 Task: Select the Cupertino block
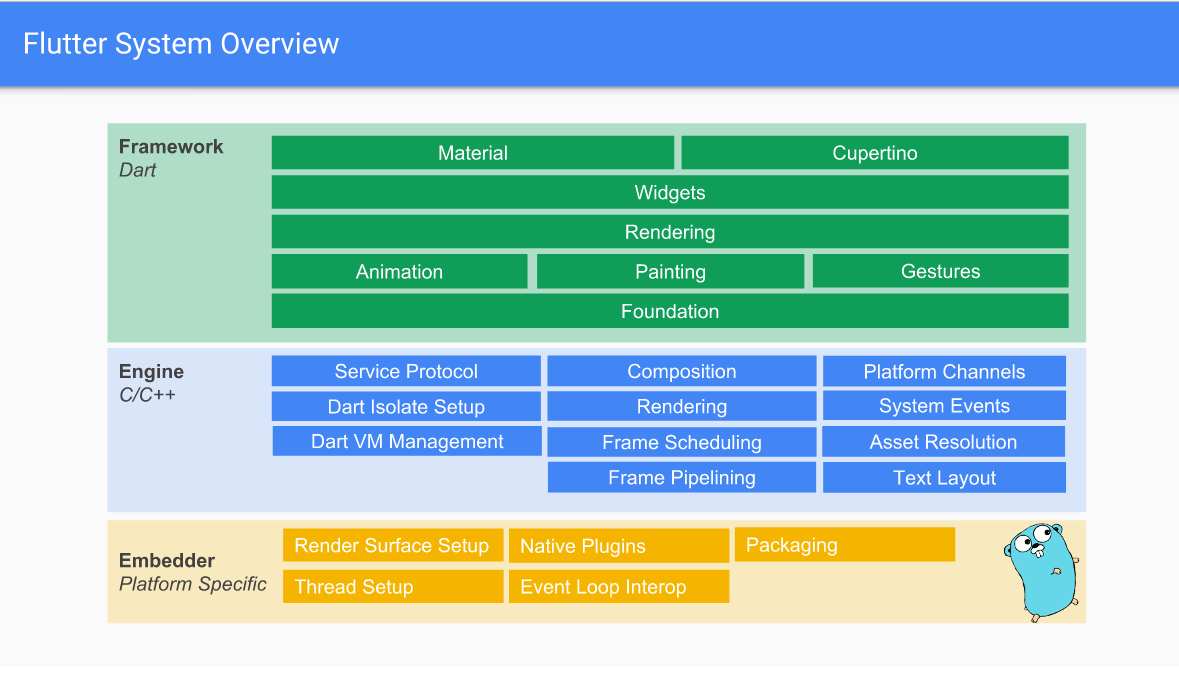click(874, 153)
